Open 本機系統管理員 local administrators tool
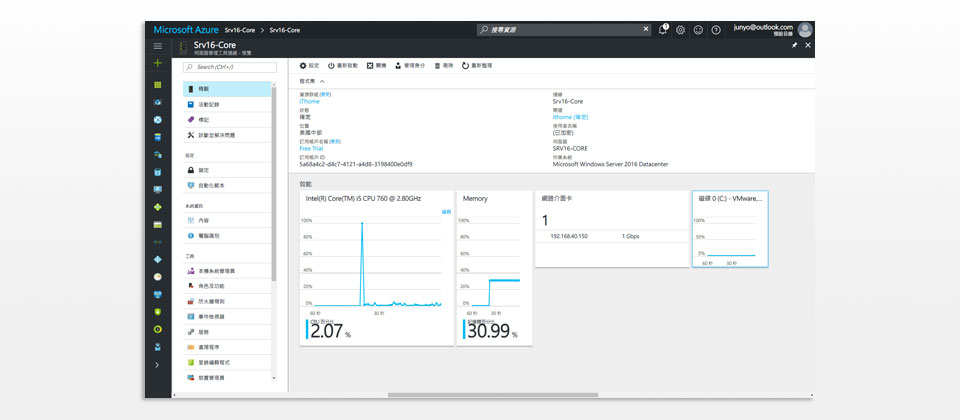The width and height of the screenshot is (960, 420). coord(227,271)
